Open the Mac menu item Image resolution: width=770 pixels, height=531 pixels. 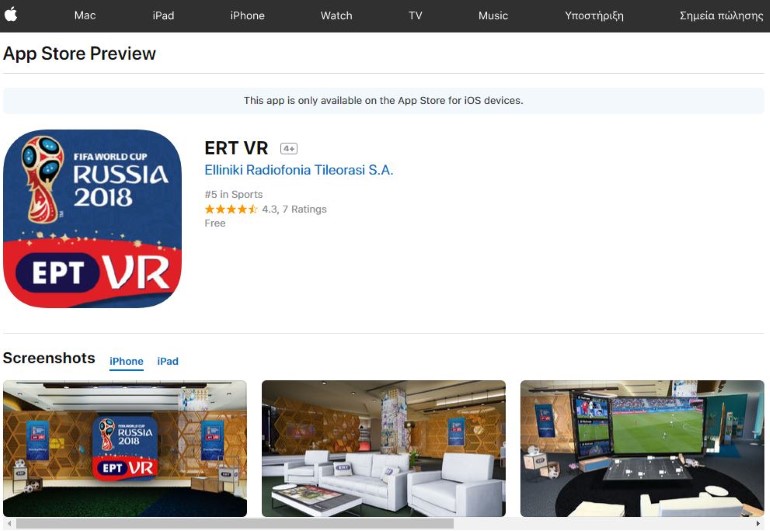click(85, 16)
